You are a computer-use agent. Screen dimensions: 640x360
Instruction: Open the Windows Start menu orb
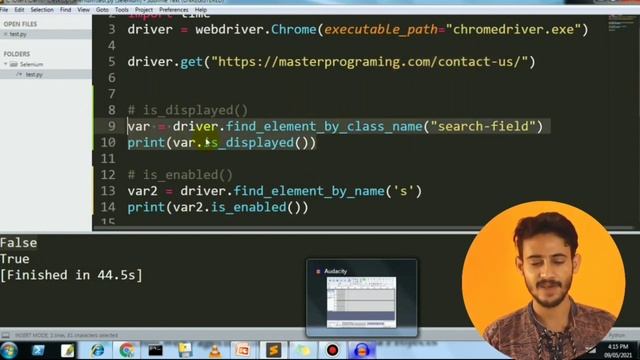[9, 350]
